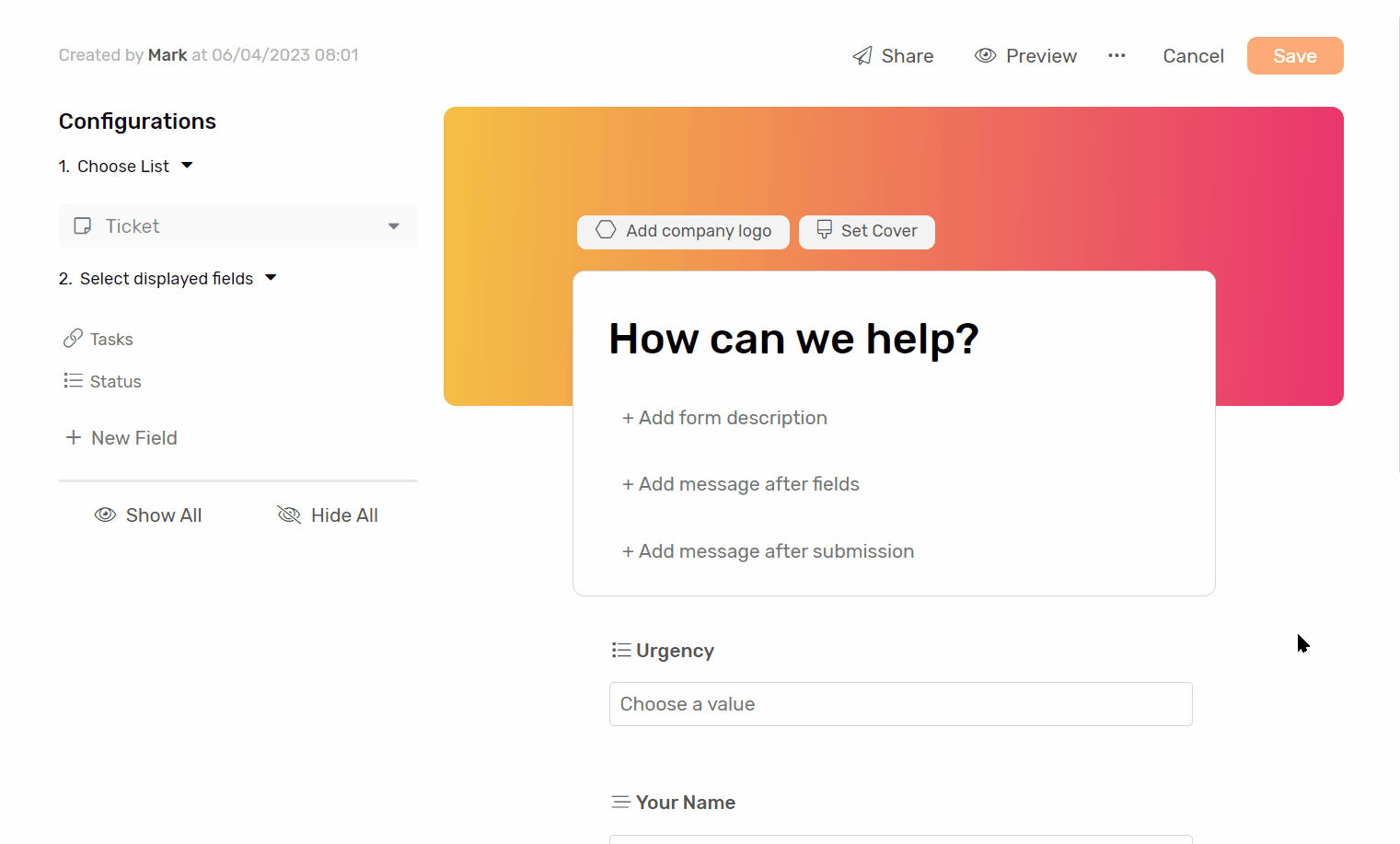Hide all fields using the crossed-eye toggle
This screenshot has height=844, width=1400.
click(328, 514)
